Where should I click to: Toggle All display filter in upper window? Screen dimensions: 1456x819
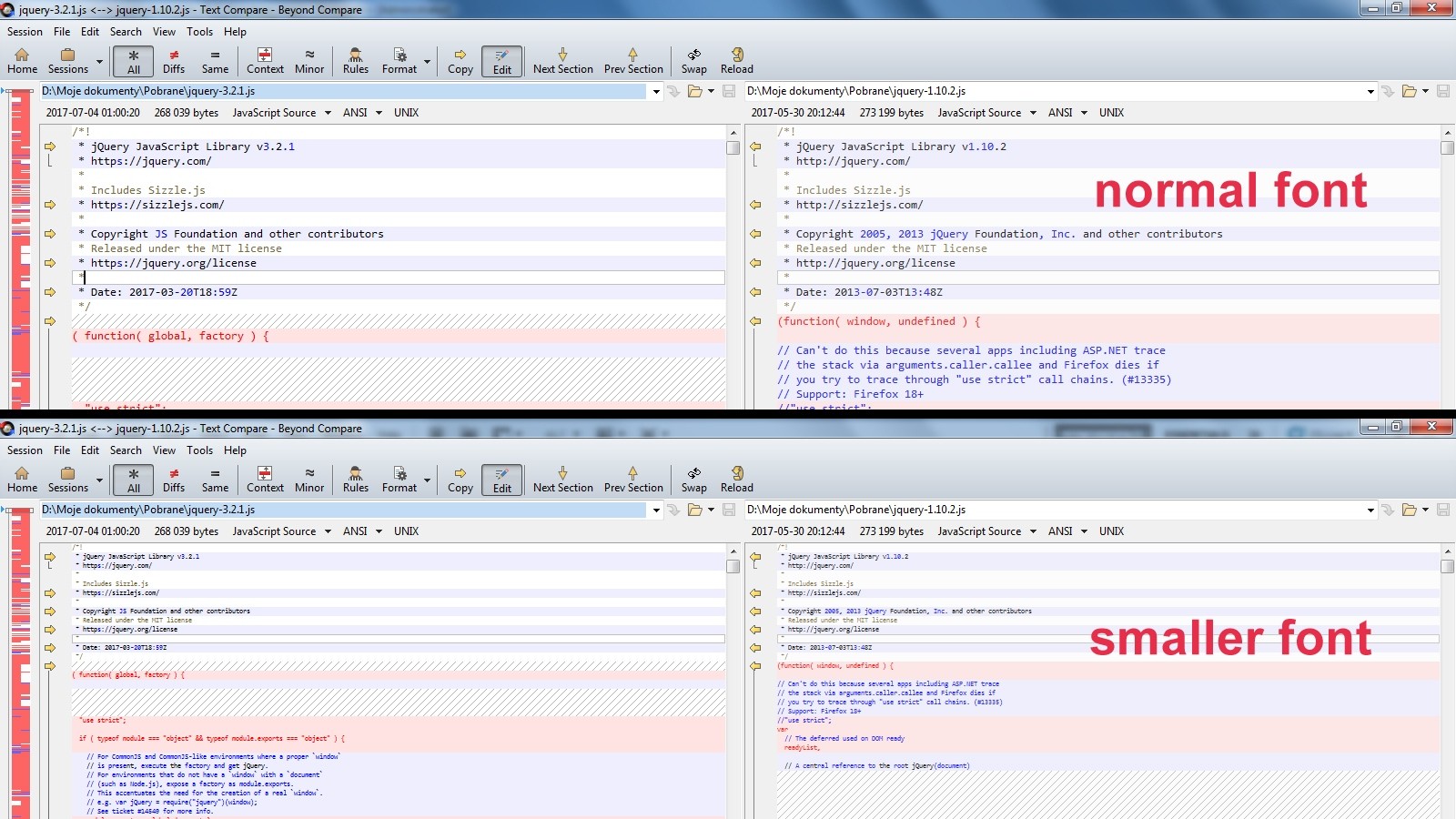pos(134,61)
